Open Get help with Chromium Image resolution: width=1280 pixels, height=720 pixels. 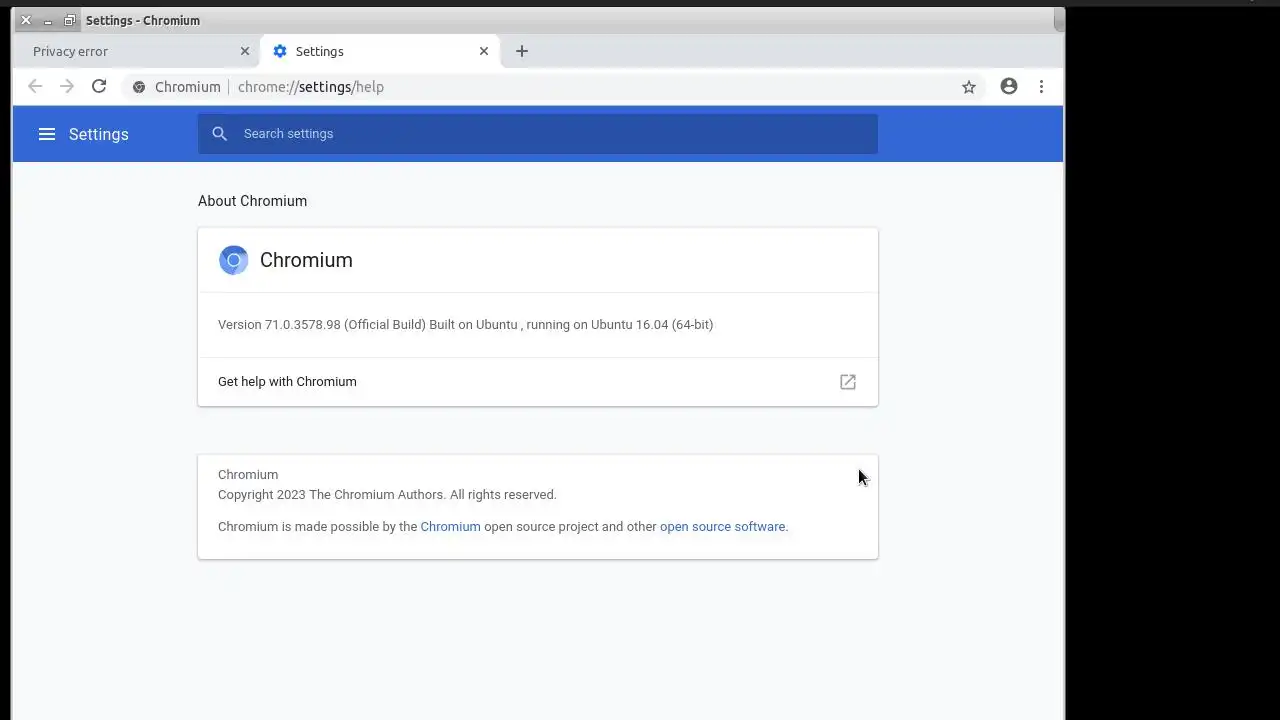coord(538,382)
